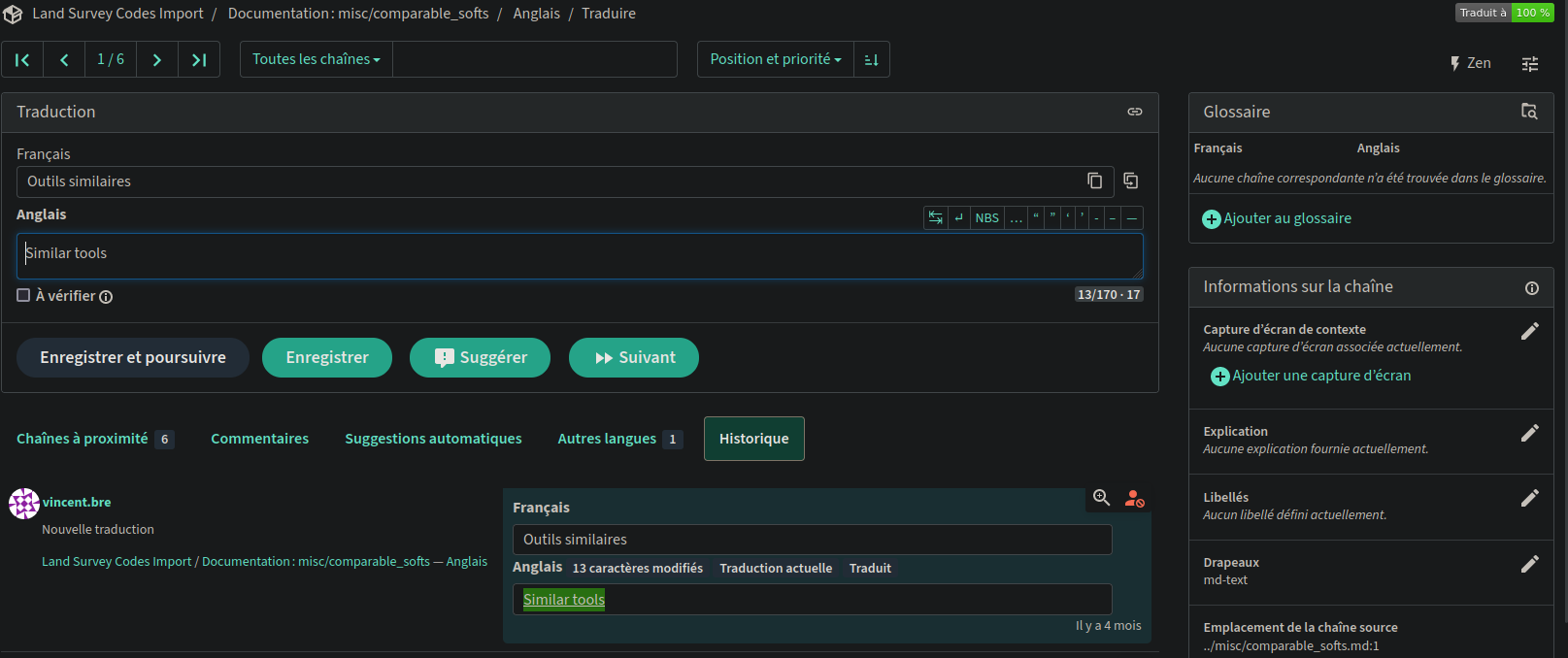Search for this history change
The image size is (1568, 658).
pyautogui.click(x=1101, y=498)
